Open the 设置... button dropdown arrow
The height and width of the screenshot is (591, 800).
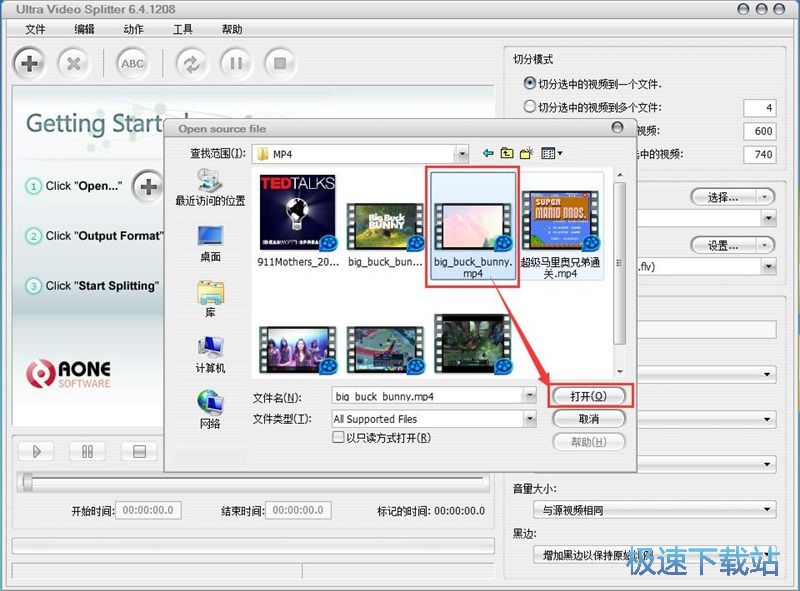coord(764,245)
